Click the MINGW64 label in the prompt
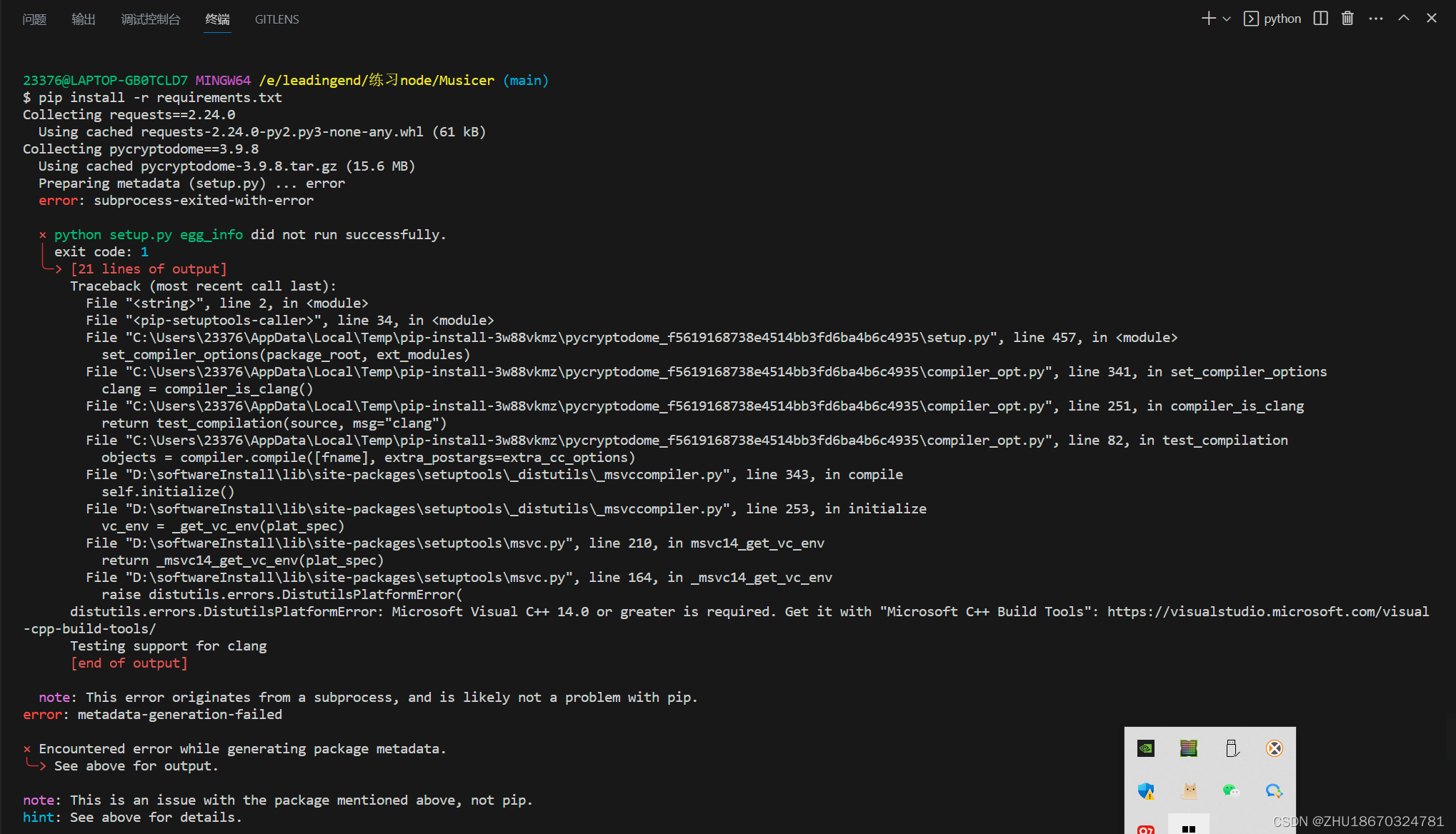 coord(223,81)
